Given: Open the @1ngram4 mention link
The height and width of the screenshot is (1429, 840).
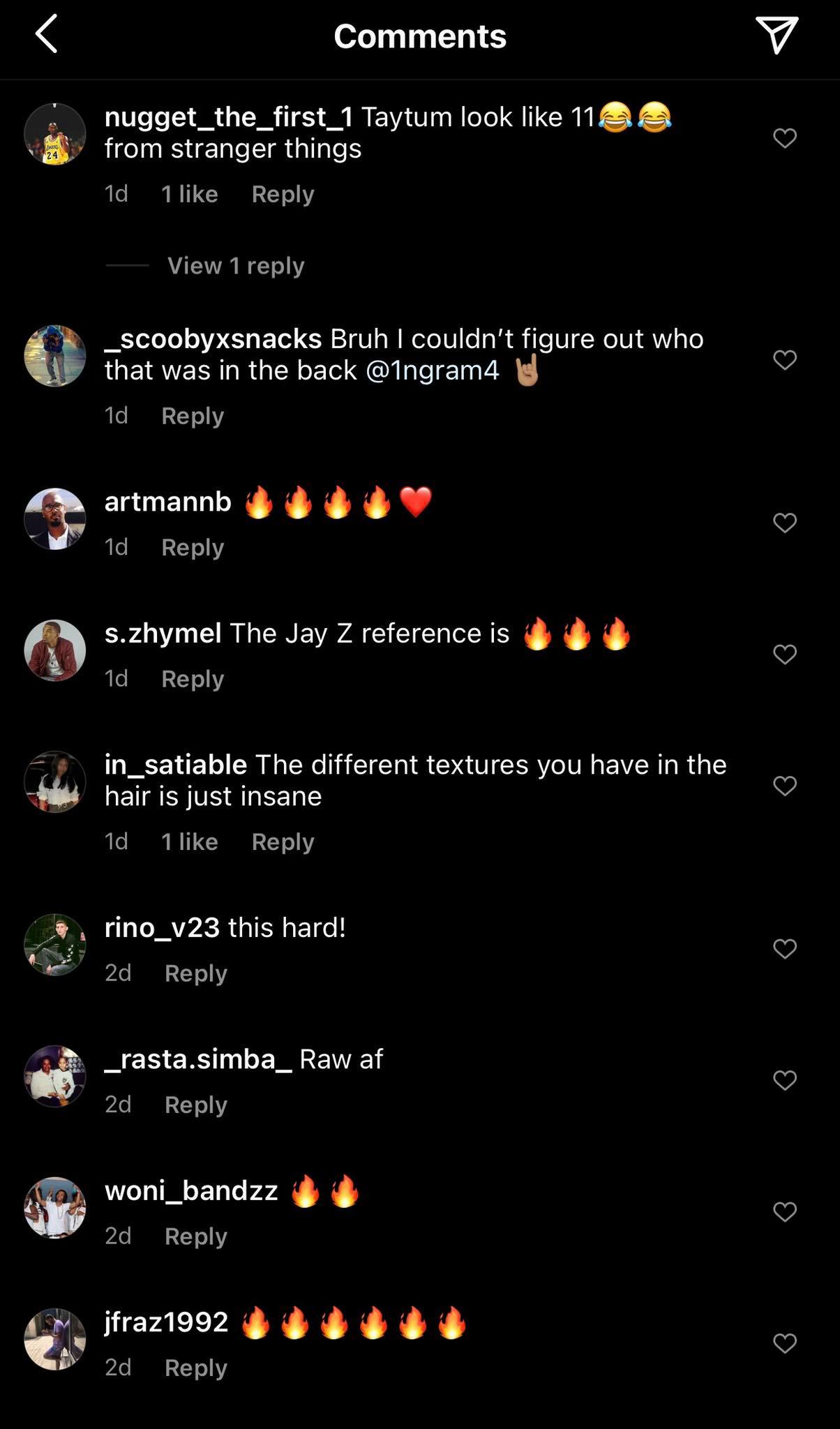Looking at the screenshot, I should [432, 371].
